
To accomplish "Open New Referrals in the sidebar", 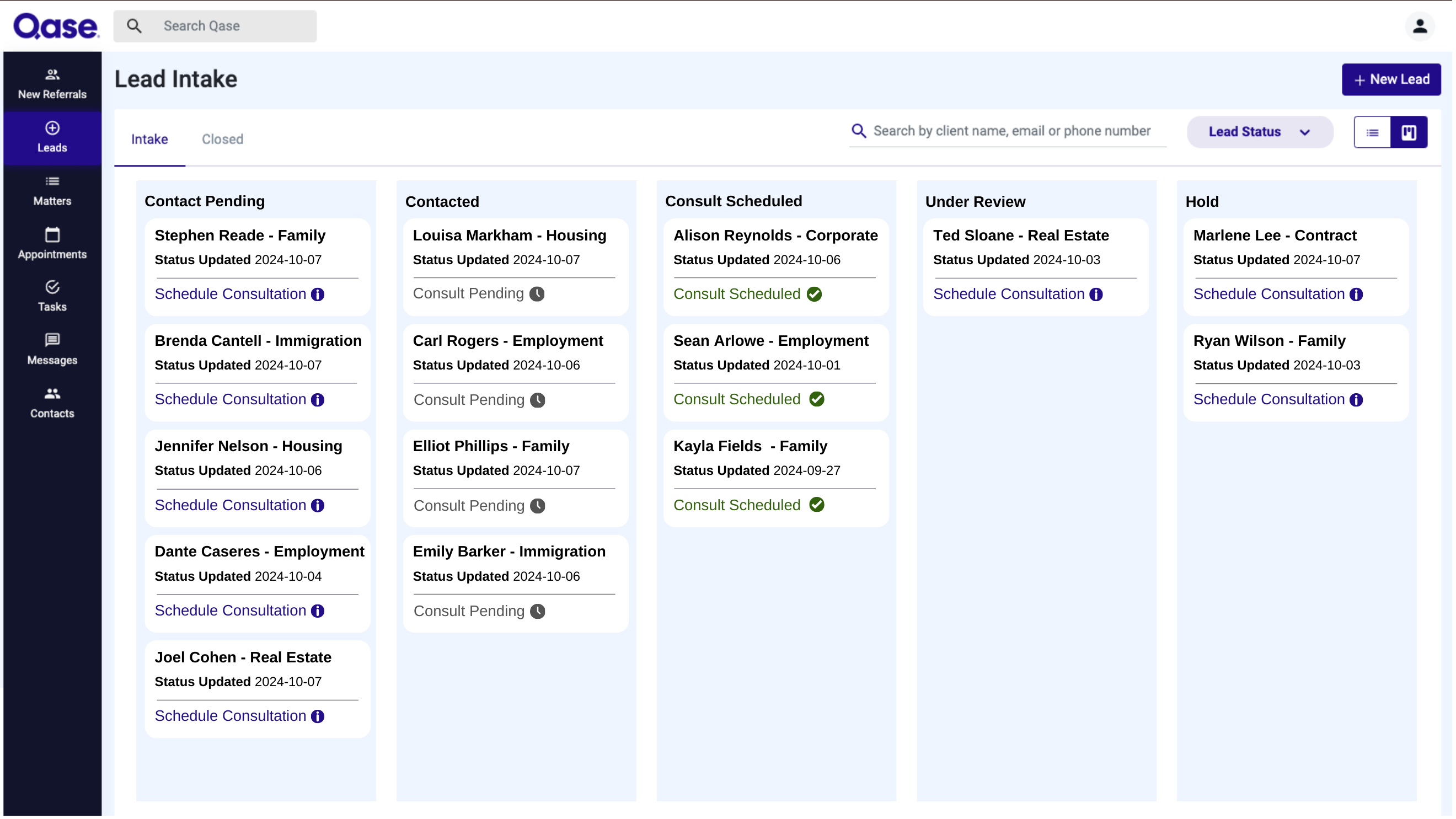I will (52, 84).
